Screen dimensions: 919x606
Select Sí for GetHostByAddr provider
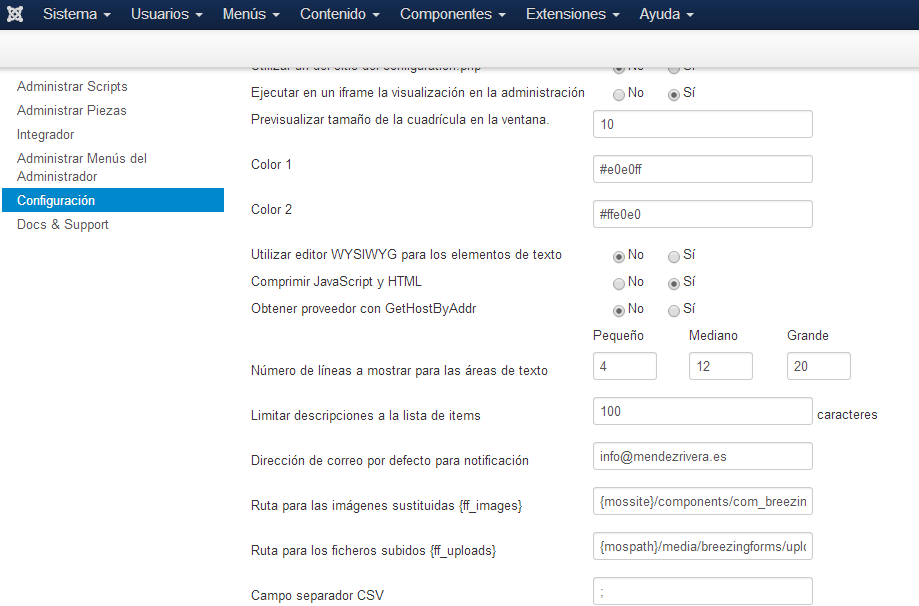tap(673, 310)
